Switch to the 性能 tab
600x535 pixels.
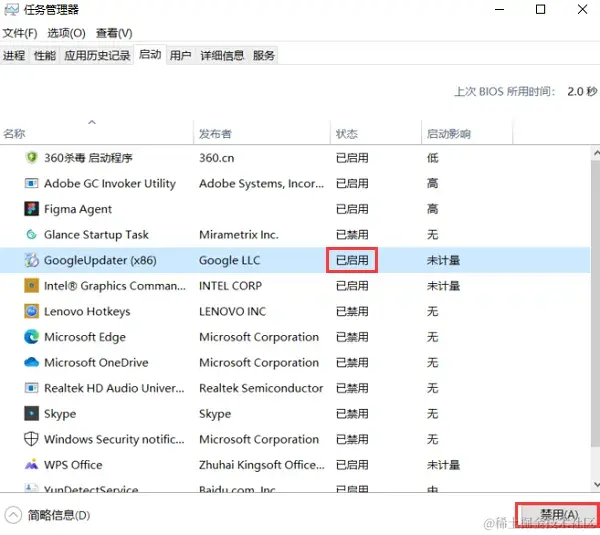click(x=44, y=56)
